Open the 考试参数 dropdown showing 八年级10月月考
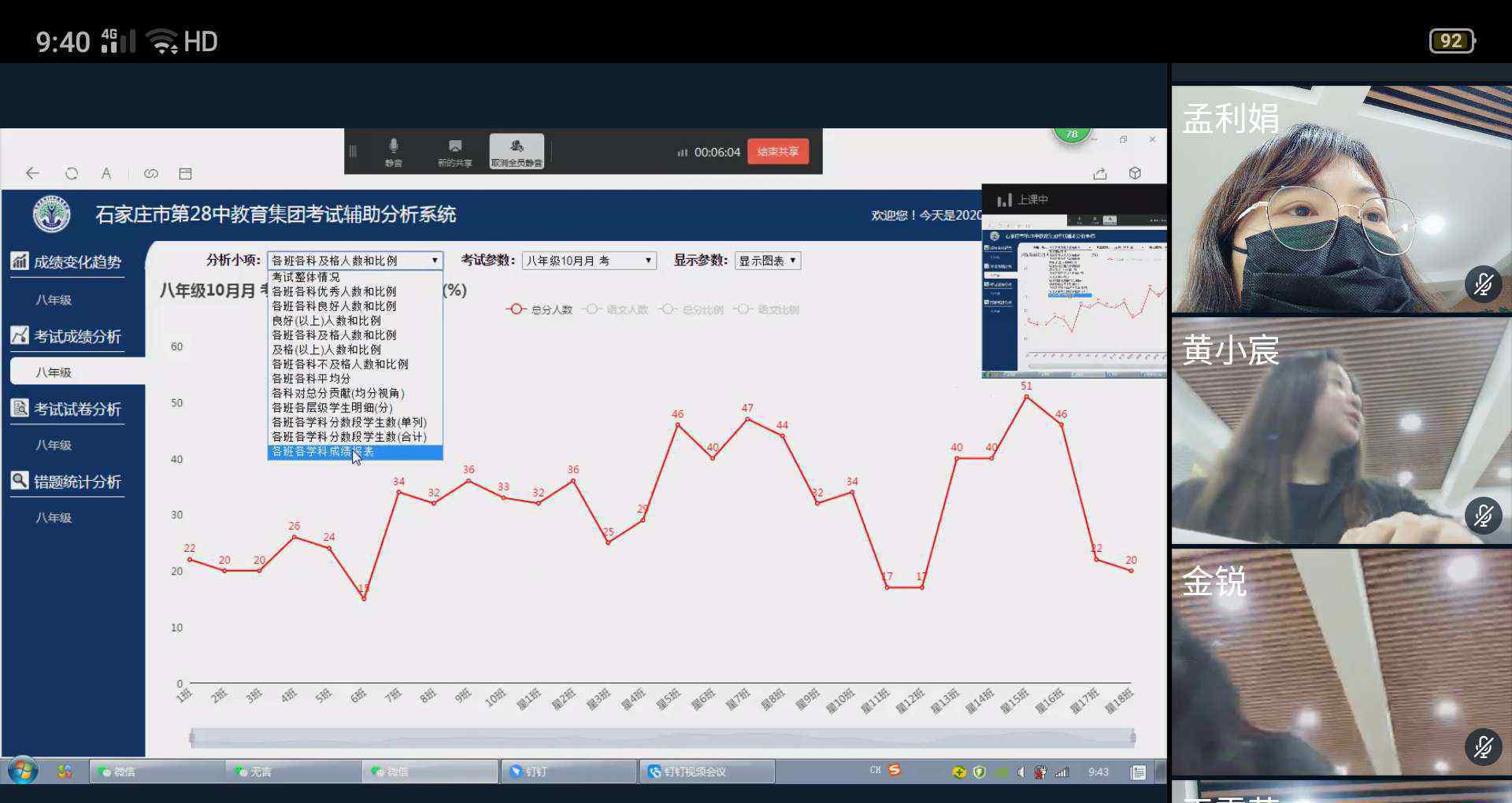 pyautogui.click(x=589, y=261)
